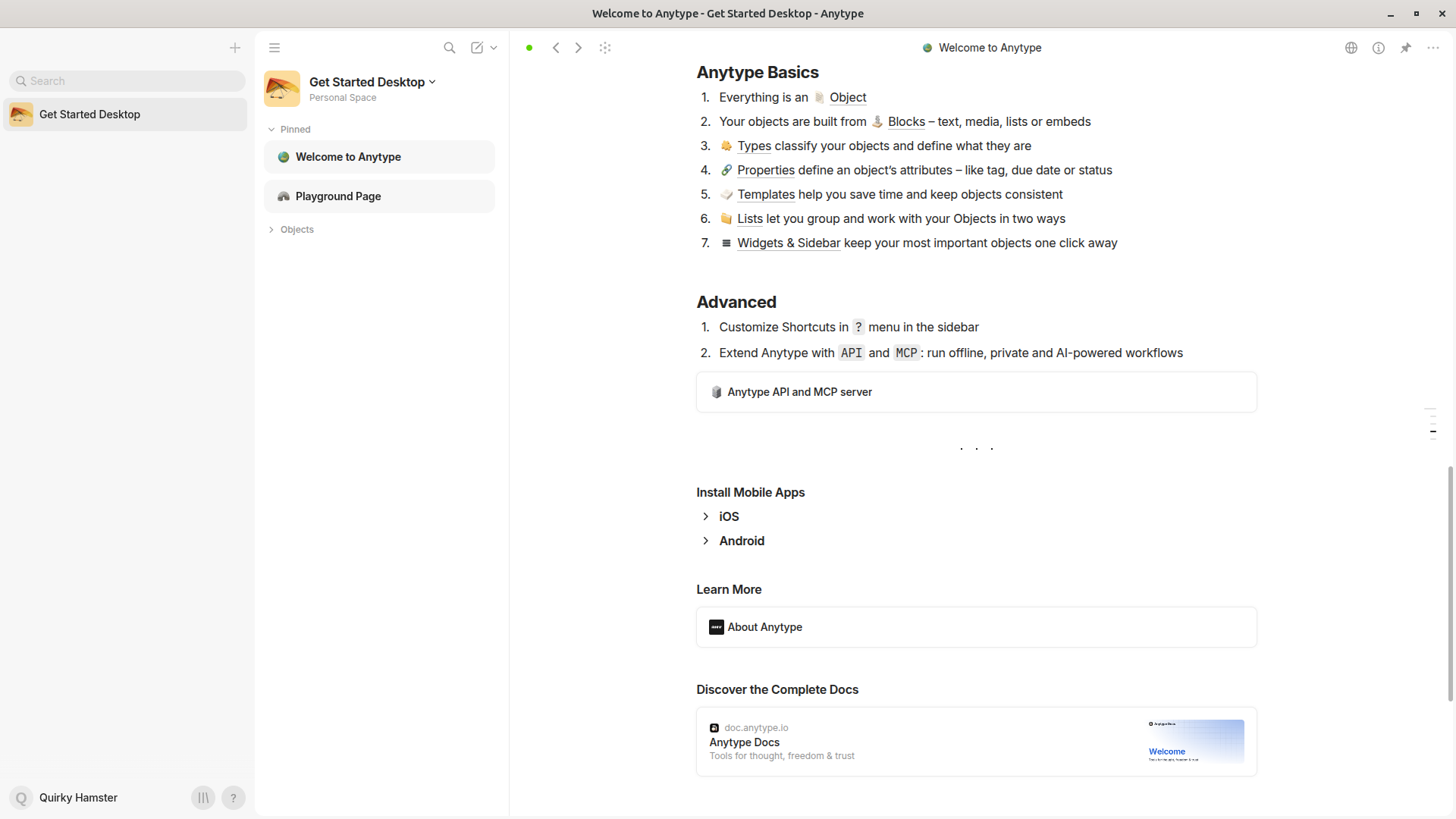1456x819 pixels.
Task: Open the Anytype Docs bookmark
Action: (x=977, y=742)
